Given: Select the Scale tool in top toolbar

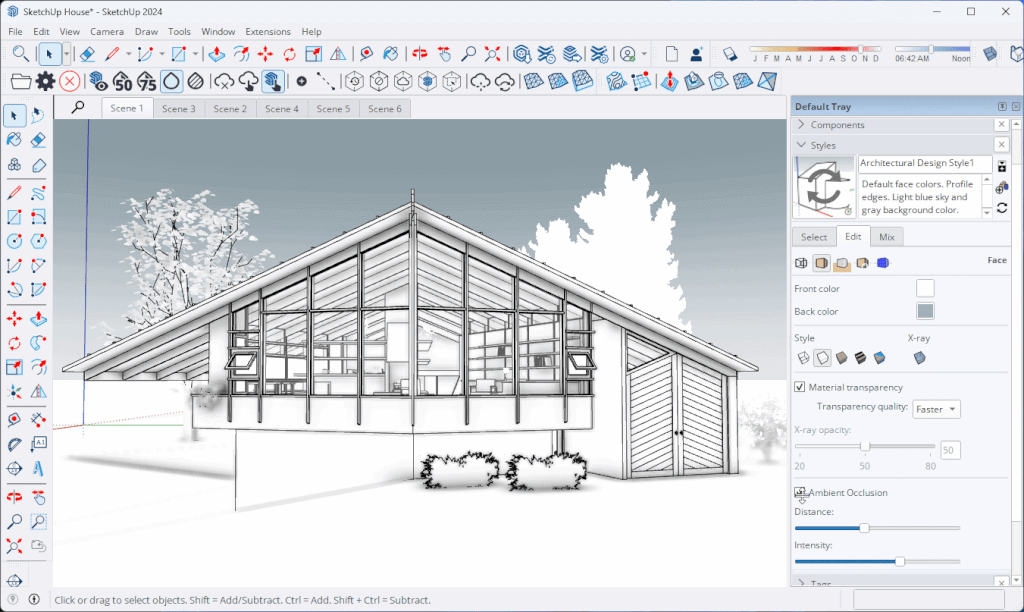Looking at the screenshot, I should click(x=313, y=54).
